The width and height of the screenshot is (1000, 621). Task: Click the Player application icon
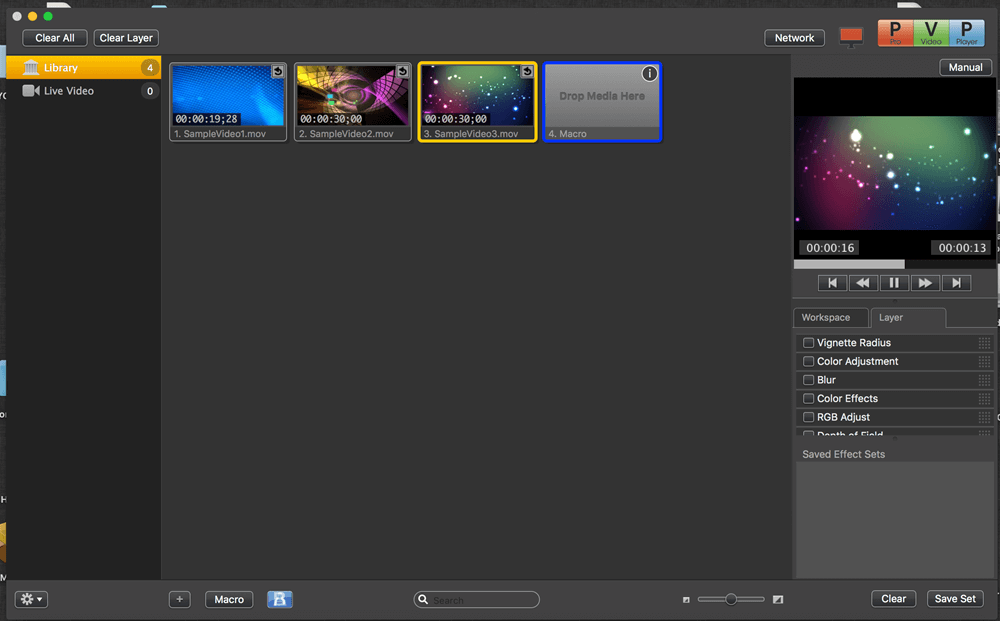(x=967, y=33)
